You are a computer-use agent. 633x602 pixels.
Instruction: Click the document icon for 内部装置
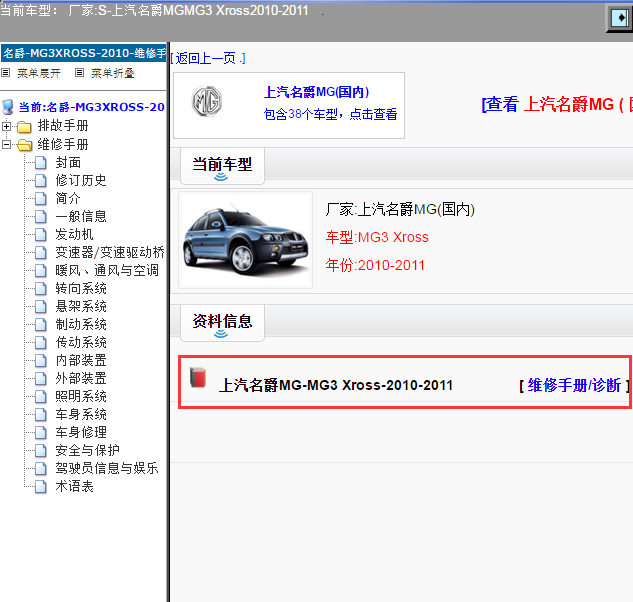40,361
